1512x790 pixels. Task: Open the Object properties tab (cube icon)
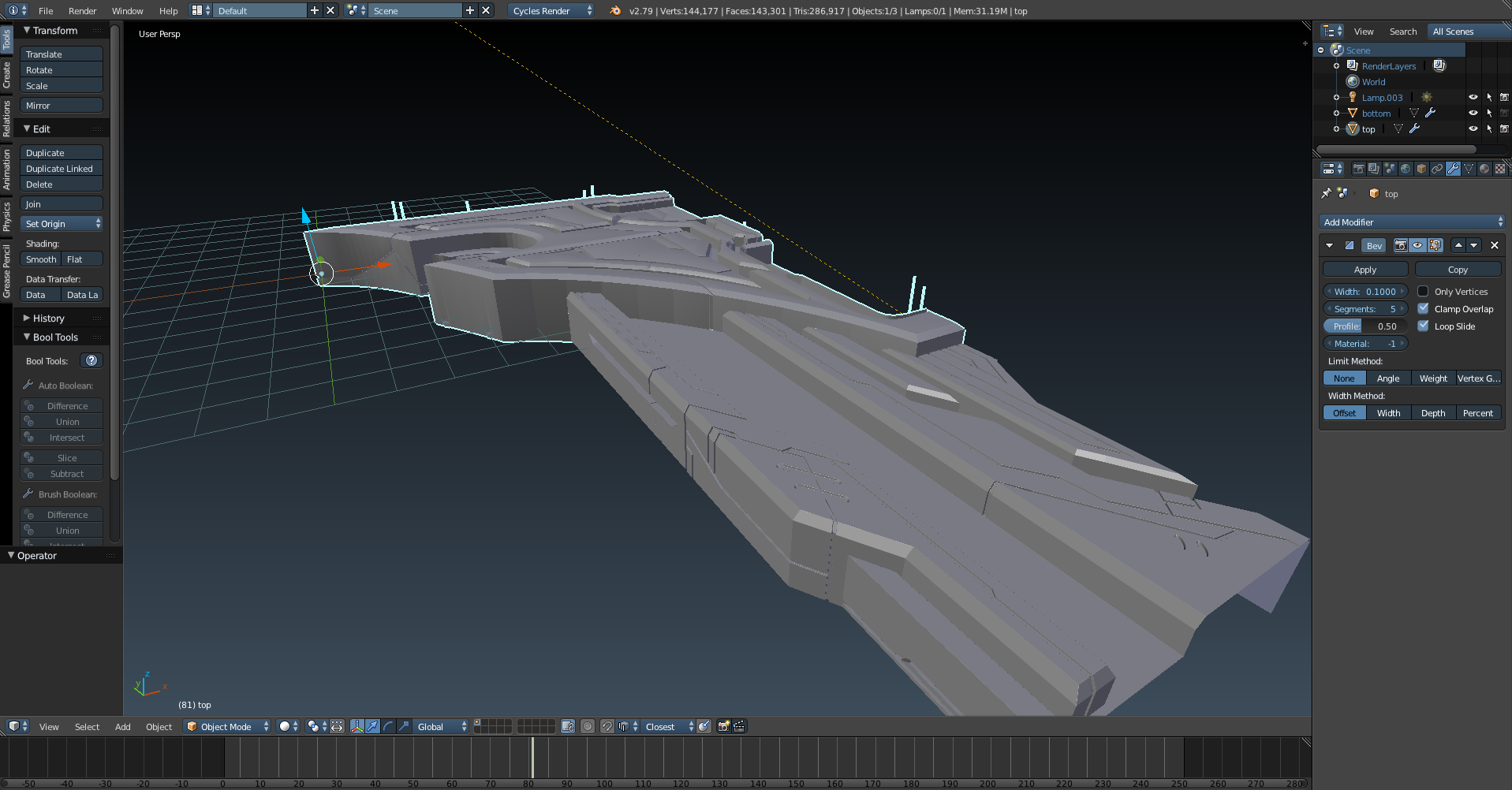tap(1421, 169)
